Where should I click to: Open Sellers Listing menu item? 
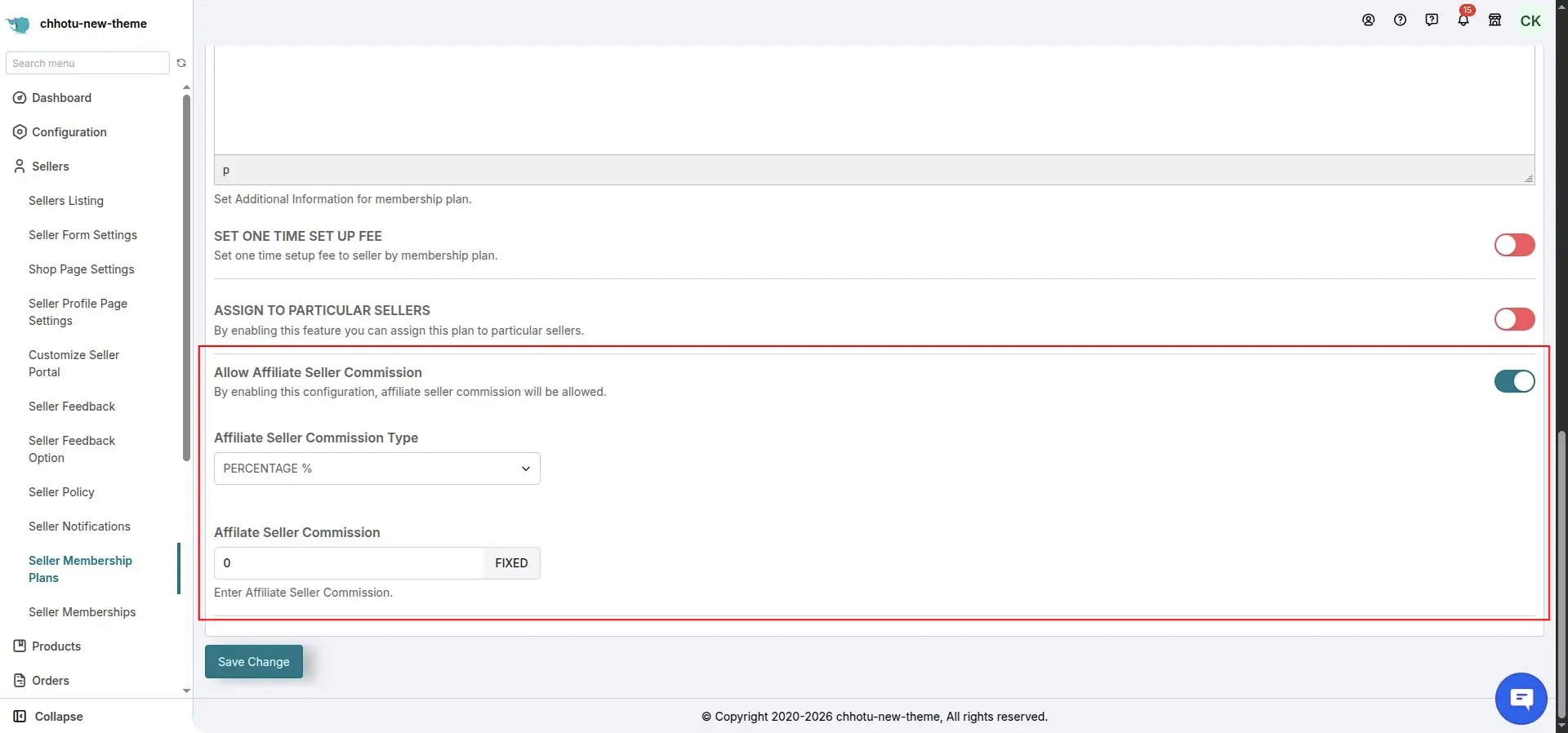[x=66, y=201]
